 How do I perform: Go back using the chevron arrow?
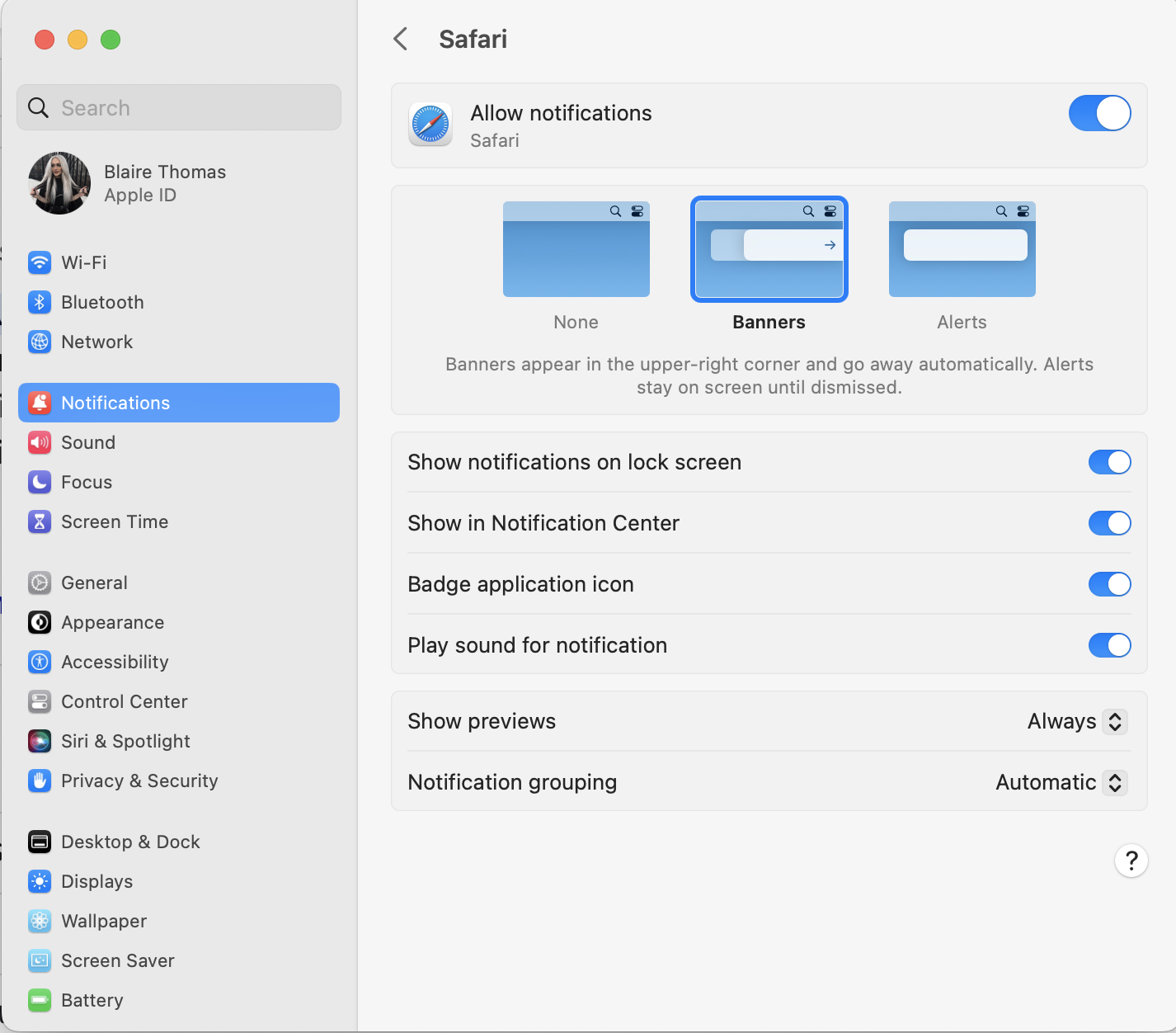(401, 39)
